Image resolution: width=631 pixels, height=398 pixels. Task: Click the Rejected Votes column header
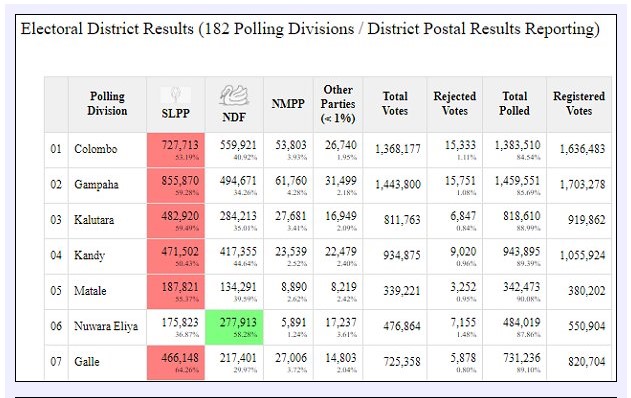455,104
